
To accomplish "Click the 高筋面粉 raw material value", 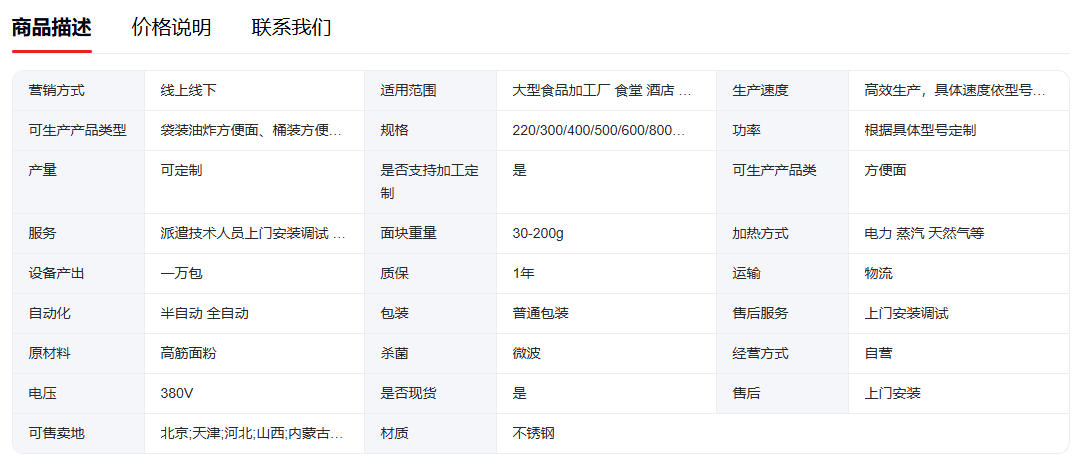I will pos(188,353).
